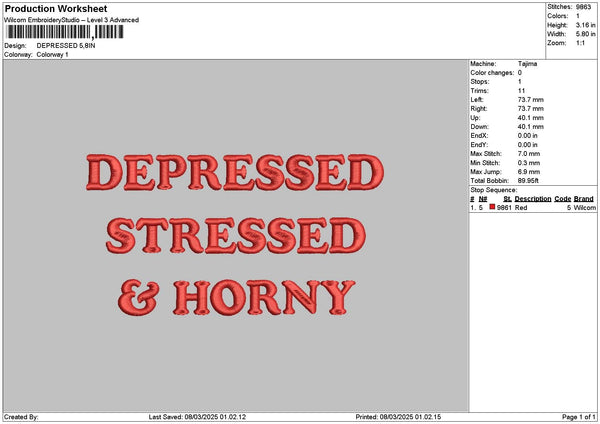This screenshot has height=424, width=600.
Task: Click the 'St.' column header
Action: pos(507,199)
